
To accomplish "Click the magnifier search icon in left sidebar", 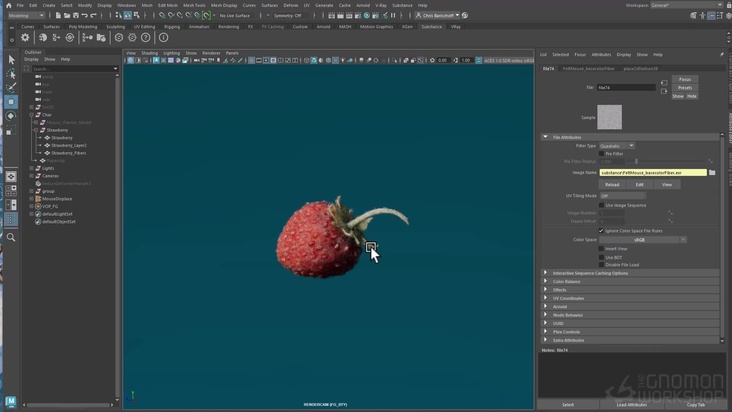I will [11, 237].
